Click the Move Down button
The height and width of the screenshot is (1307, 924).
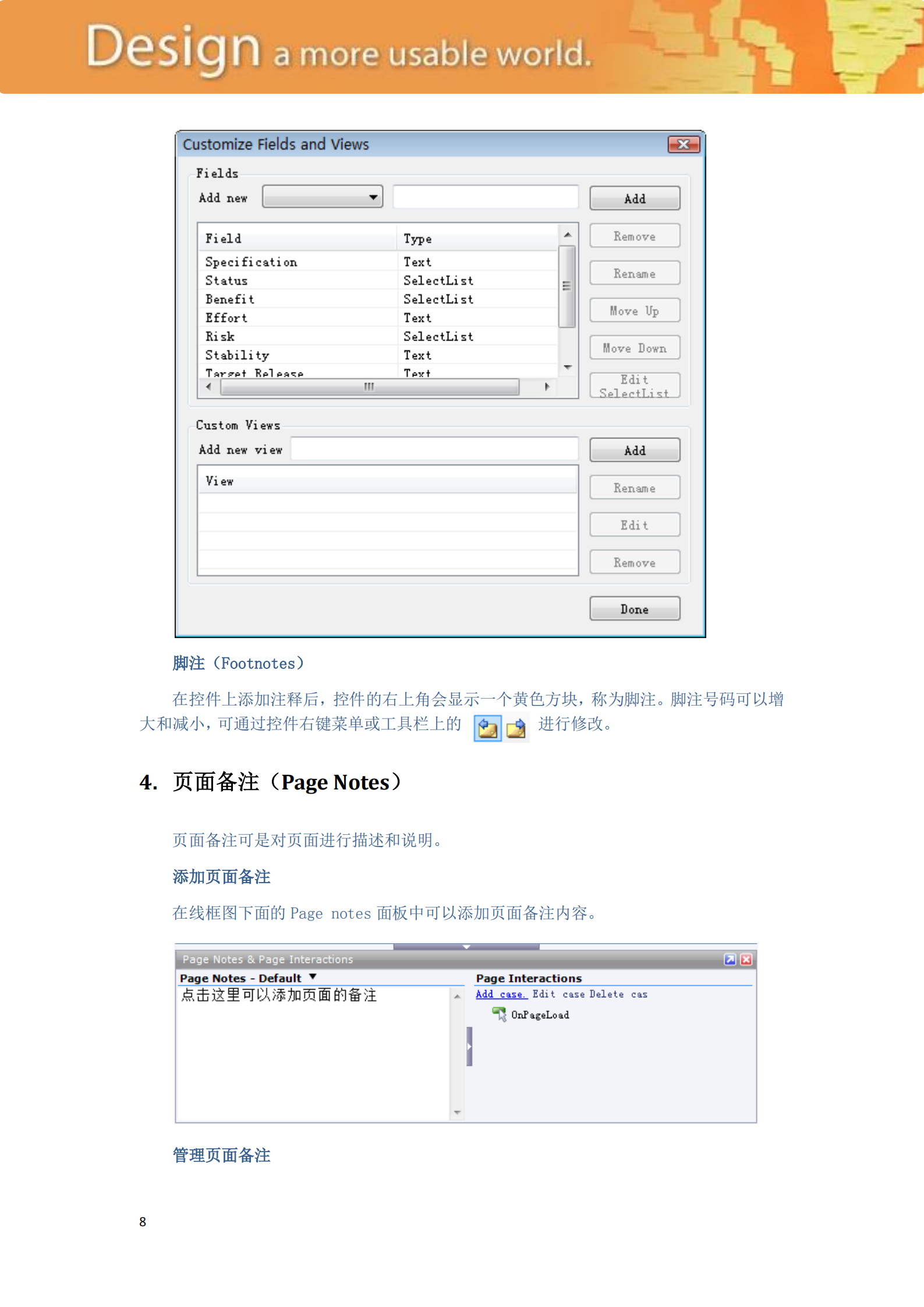click(x=635, y=348)
